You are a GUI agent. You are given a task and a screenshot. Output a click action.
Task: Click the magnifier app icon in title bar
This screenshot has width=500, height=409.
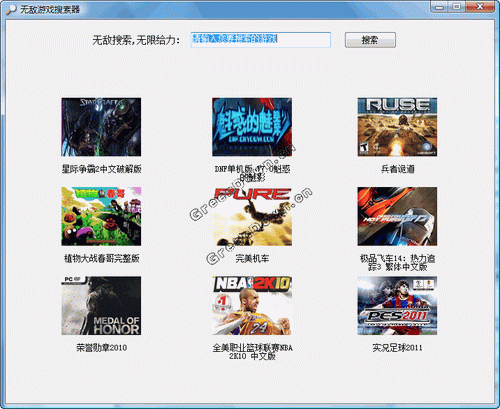[11, 9]
